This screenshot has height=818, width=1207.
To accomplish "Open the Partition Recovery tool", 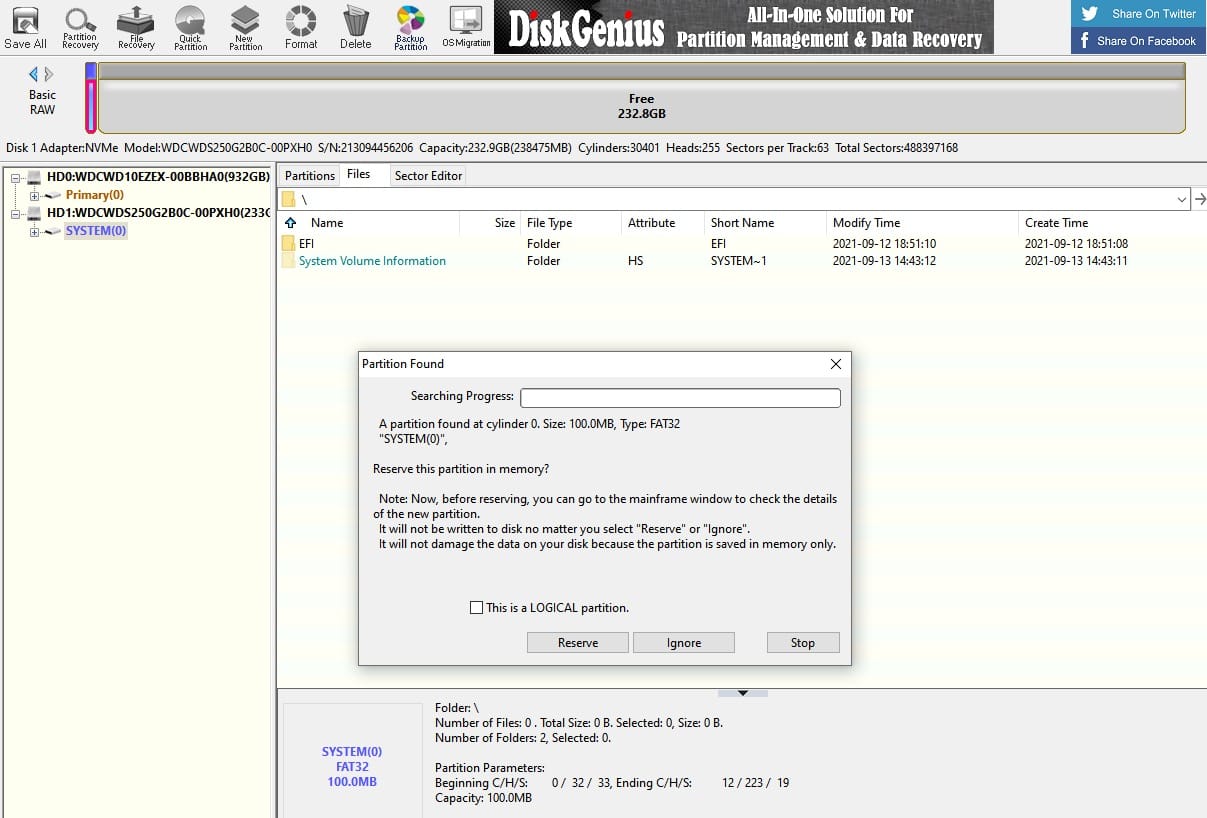I will (x=80, y=27).
